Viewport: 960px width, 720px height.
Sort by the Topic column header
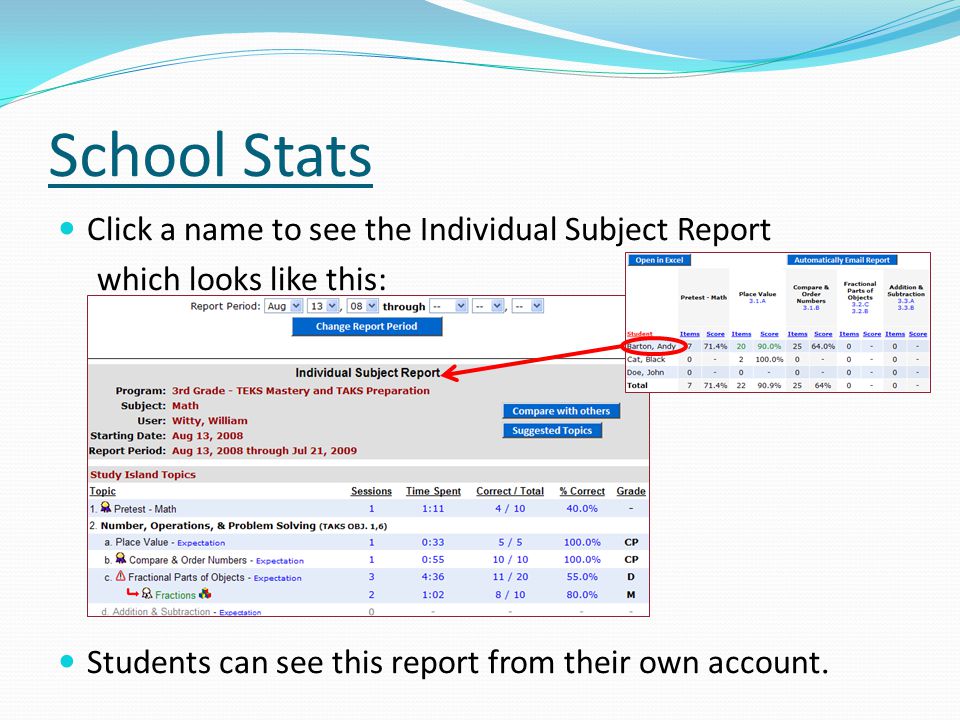tap(102, 491)
